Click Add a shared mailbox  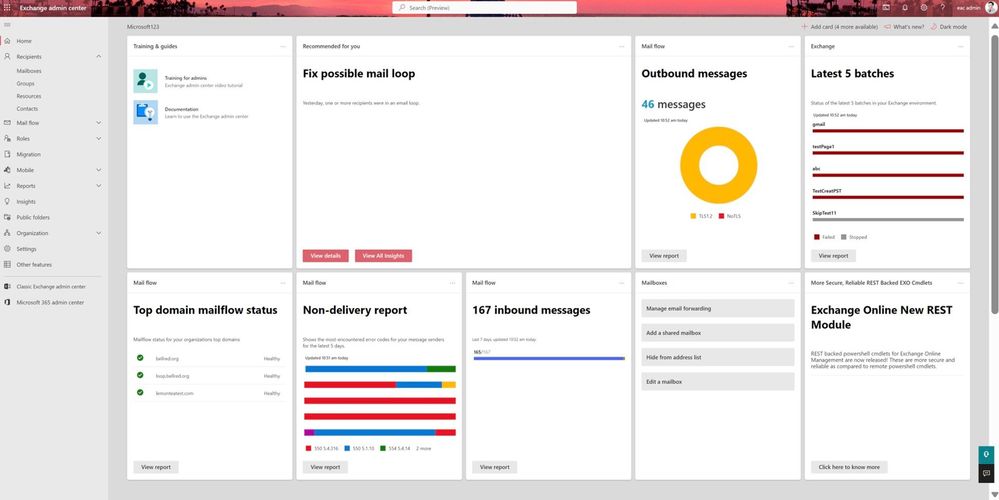click(718, 332)
